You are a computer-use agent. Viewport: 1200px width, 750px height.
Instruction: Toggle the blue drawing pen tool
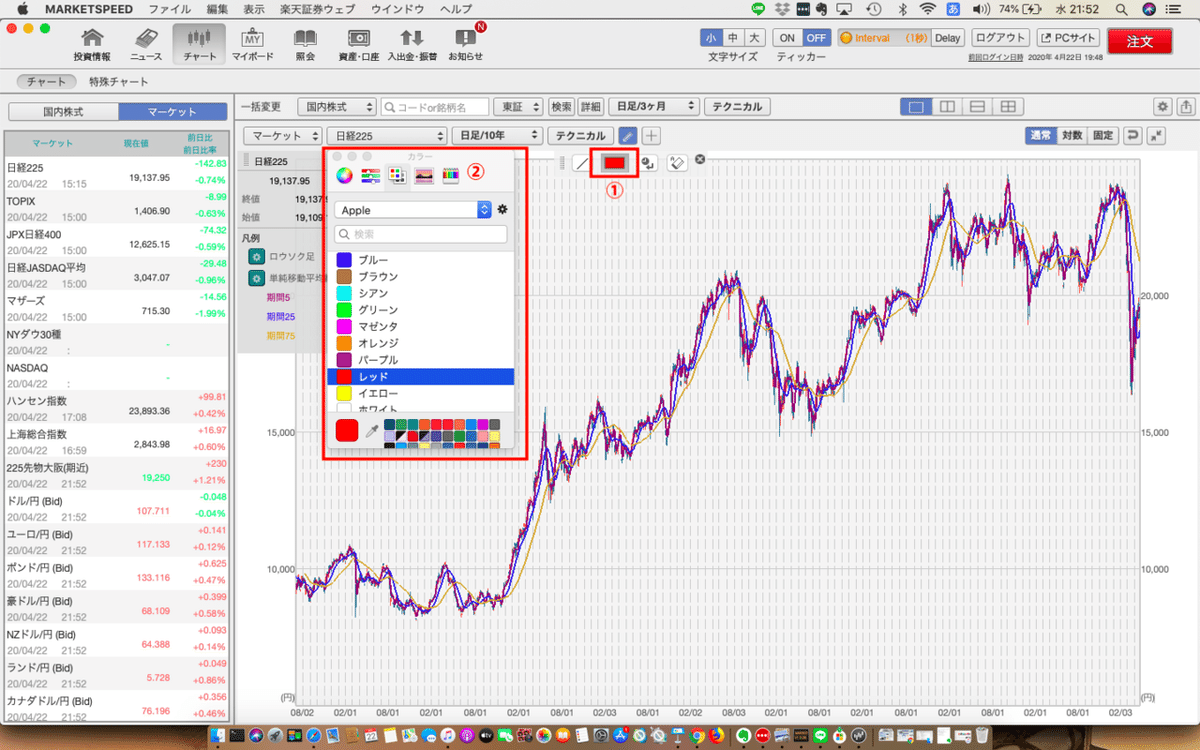coord(627,135)
